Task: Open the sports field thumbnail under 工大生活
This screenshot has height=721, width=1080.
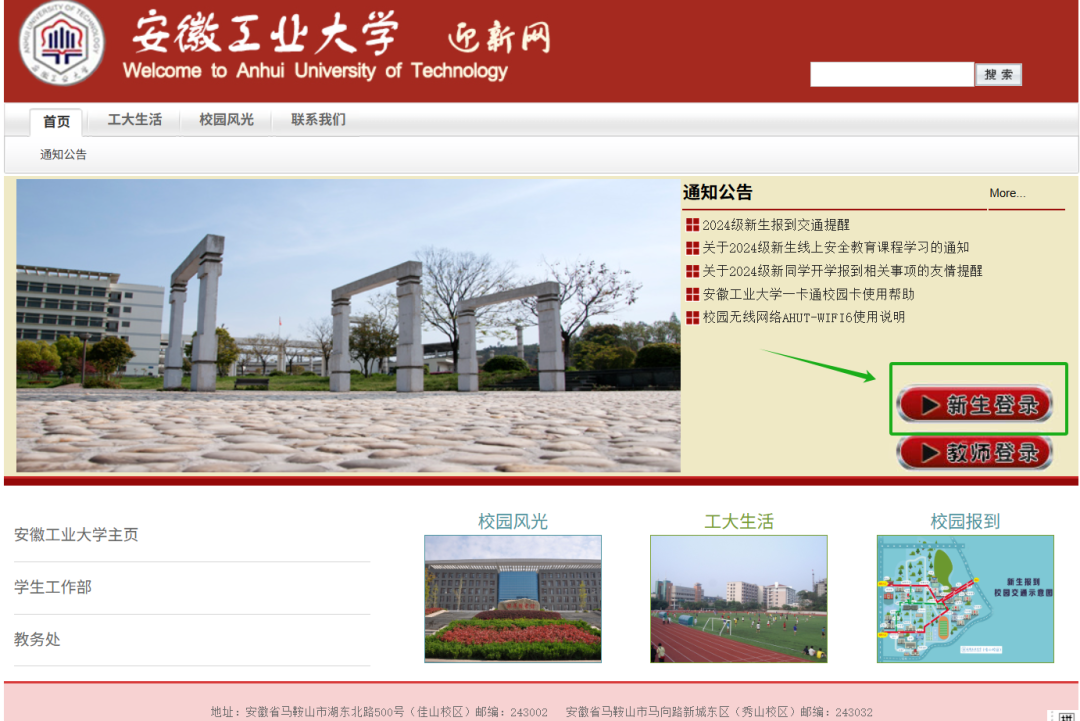Action: pyautogui.click(x=738, y=599)
